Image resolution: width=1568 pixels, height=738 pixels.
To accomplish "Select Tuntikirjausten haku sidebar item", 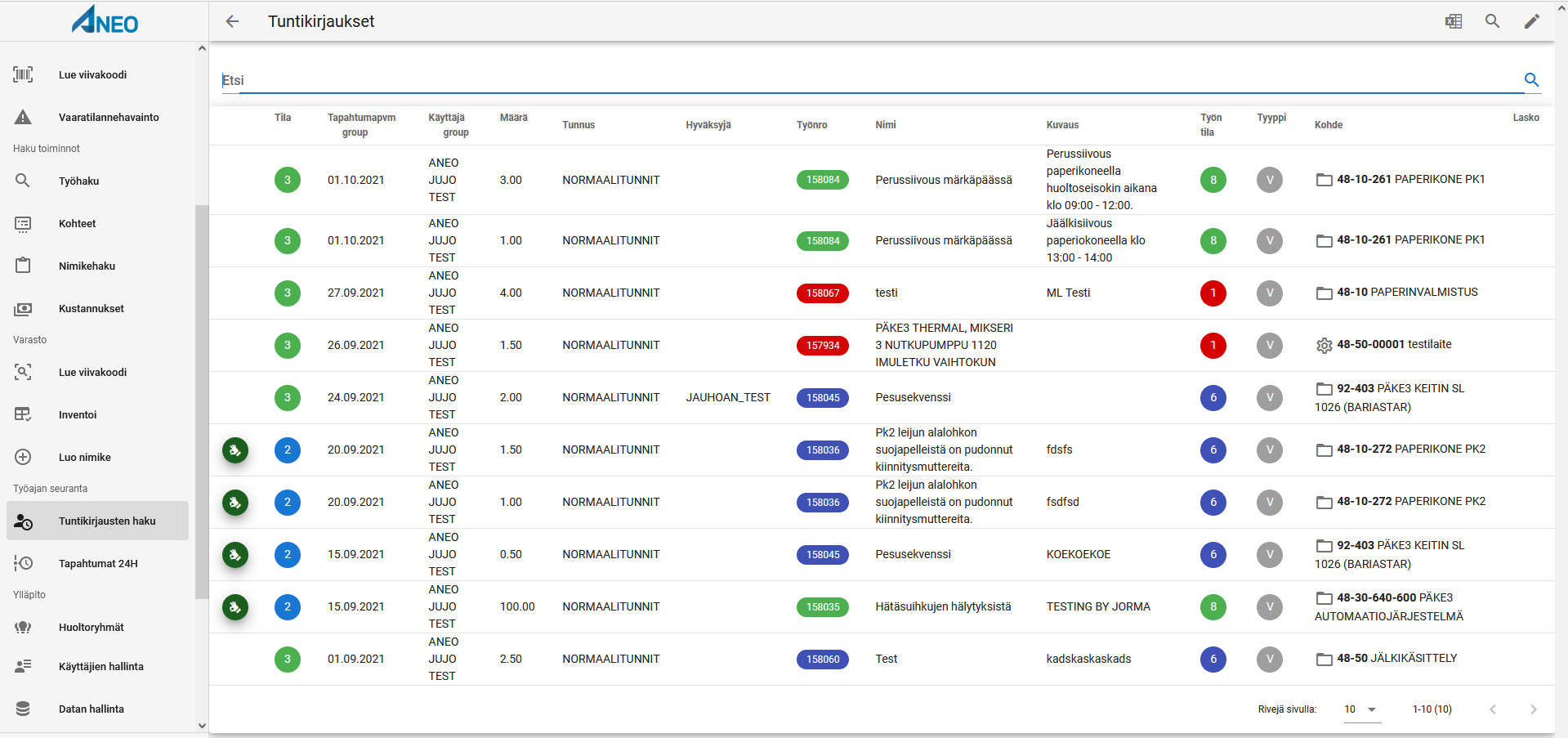I will click(98, 521).
